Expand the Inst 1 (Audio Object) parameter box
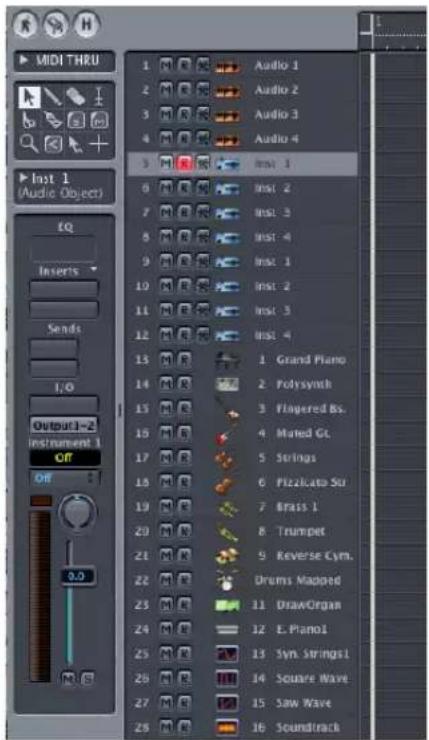Viewport: 429px width, 740px height. click(x=23, y=178)
